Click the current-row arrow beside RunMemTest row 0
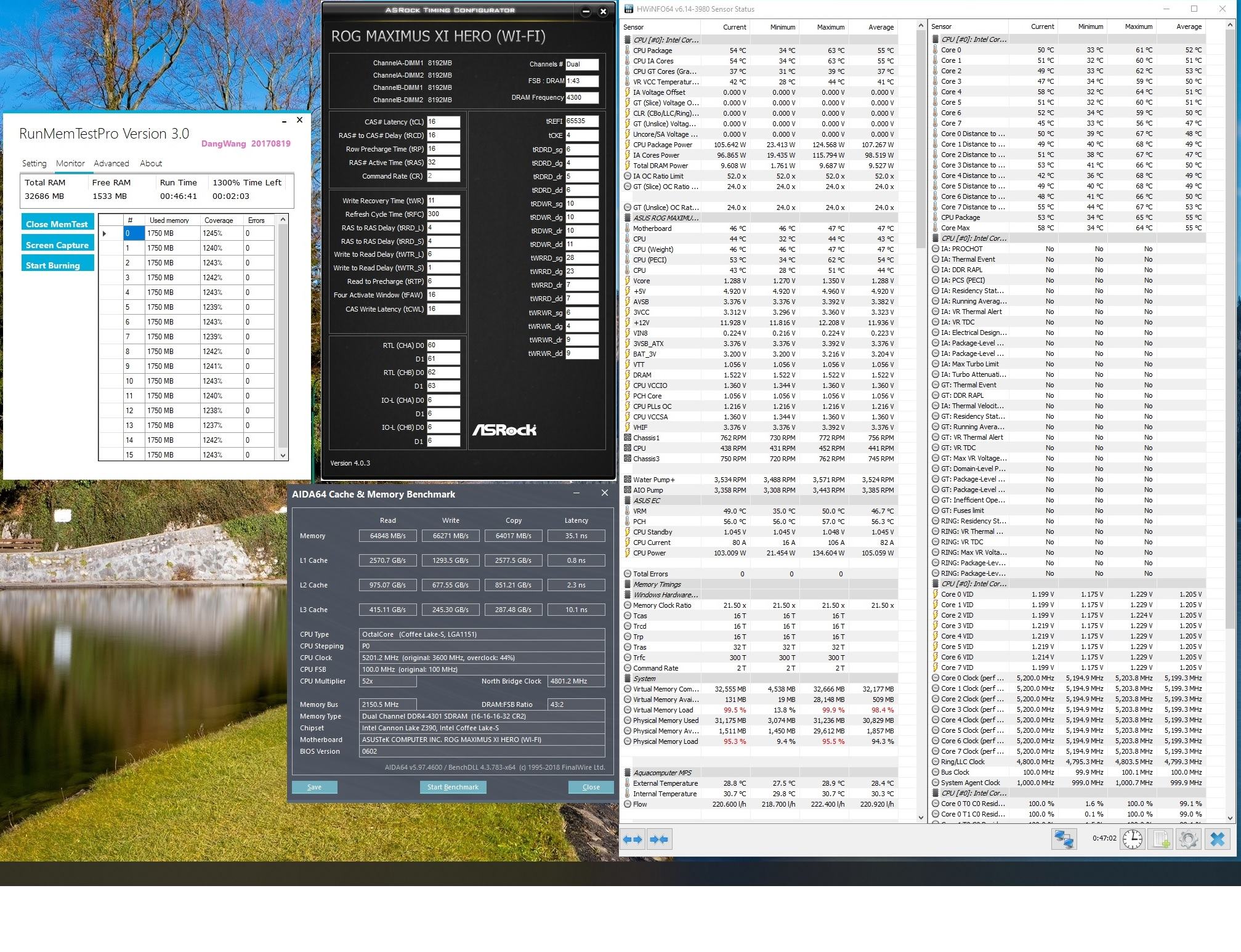 click(104, 233)
